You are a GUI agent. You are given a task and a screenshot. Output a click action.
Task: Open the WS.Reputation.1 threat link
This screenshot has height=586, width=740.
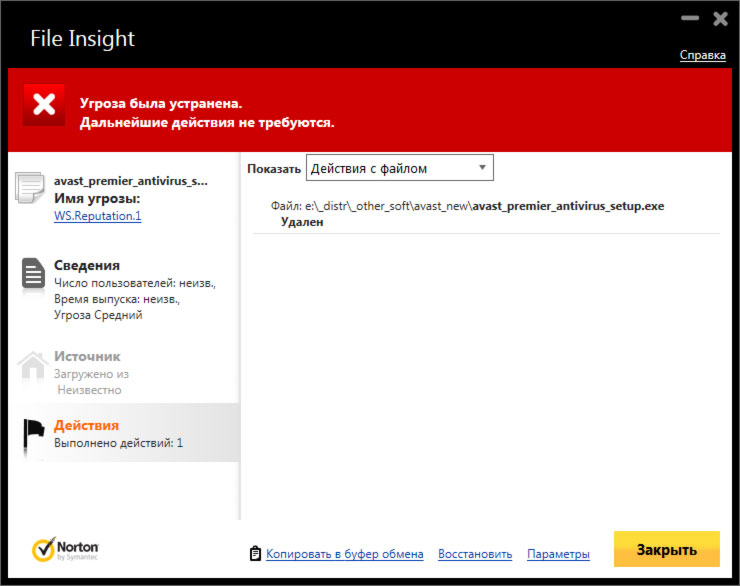97,216
